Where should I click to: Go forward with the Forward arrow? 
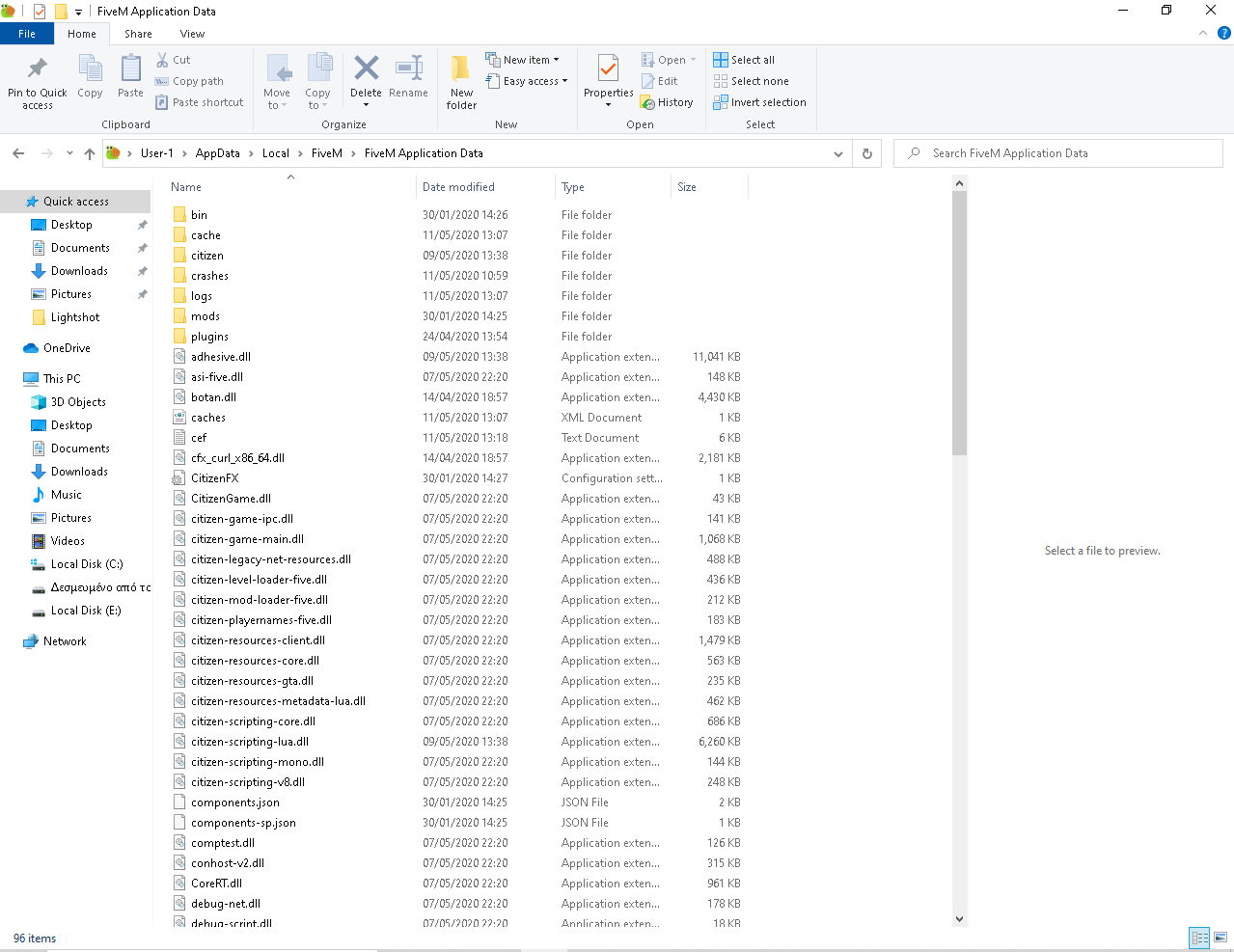point(46,153)
